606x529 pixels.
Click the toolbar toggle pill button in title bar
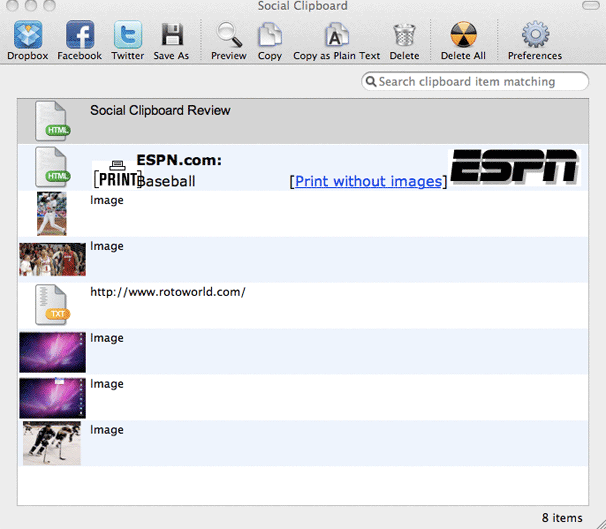tap(591, 5)
